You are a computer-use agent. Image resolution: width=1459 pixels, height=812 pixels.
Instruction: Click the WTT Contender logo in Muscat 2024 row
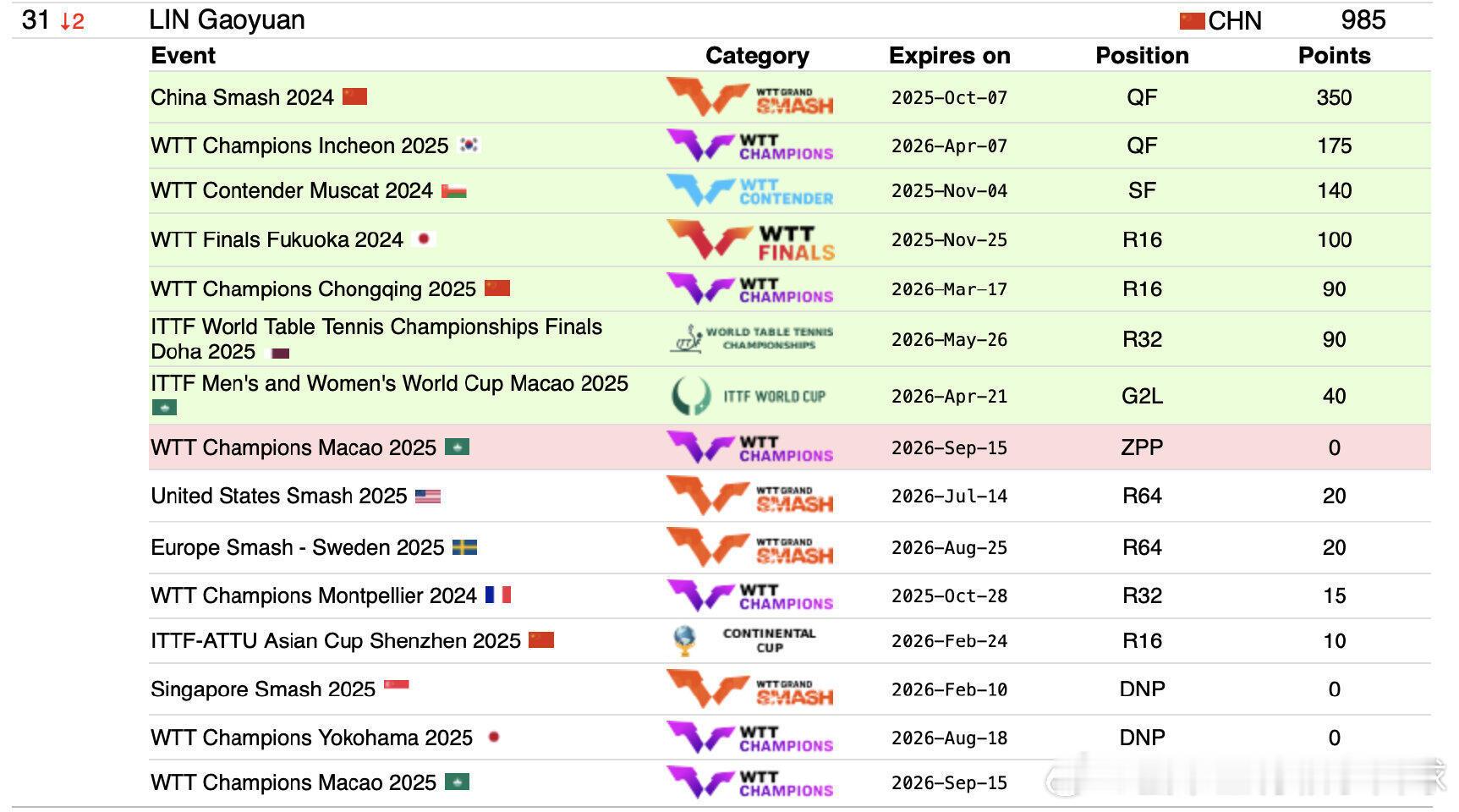[x=750, y=190]
